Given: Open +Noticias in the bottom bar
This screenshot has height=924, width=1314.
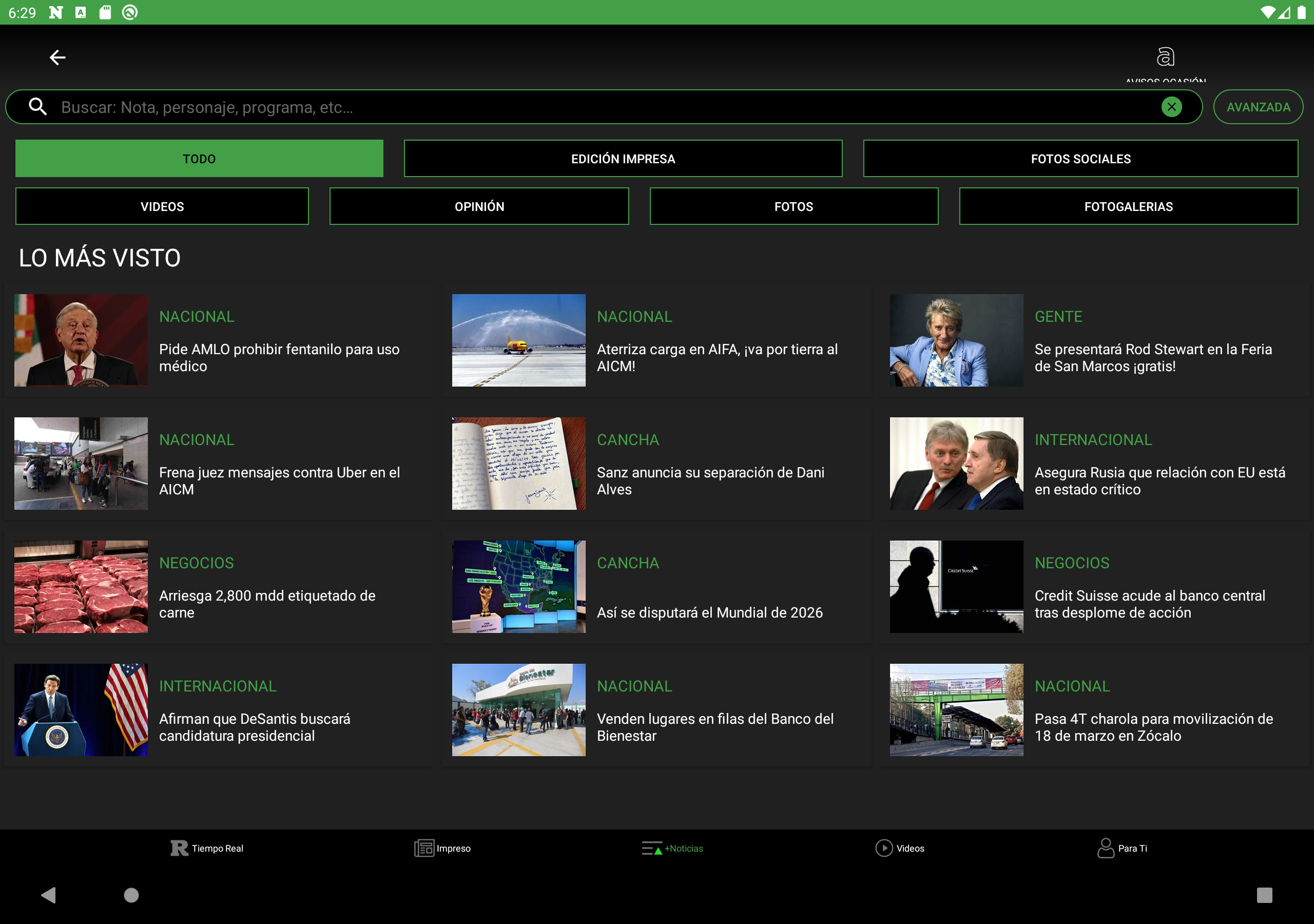Looking at the screenshot, I should 672,848.
